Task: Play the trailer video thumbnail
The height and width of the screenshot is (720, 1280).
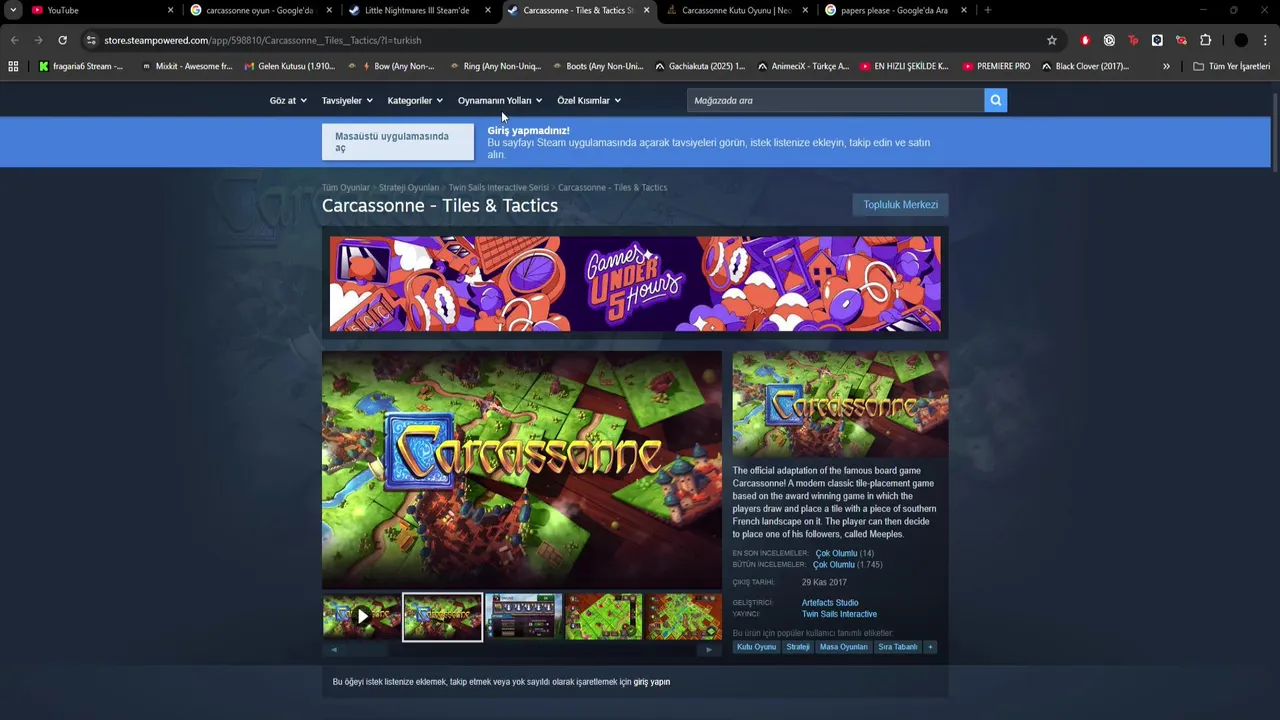Action: tap(362, 617)
